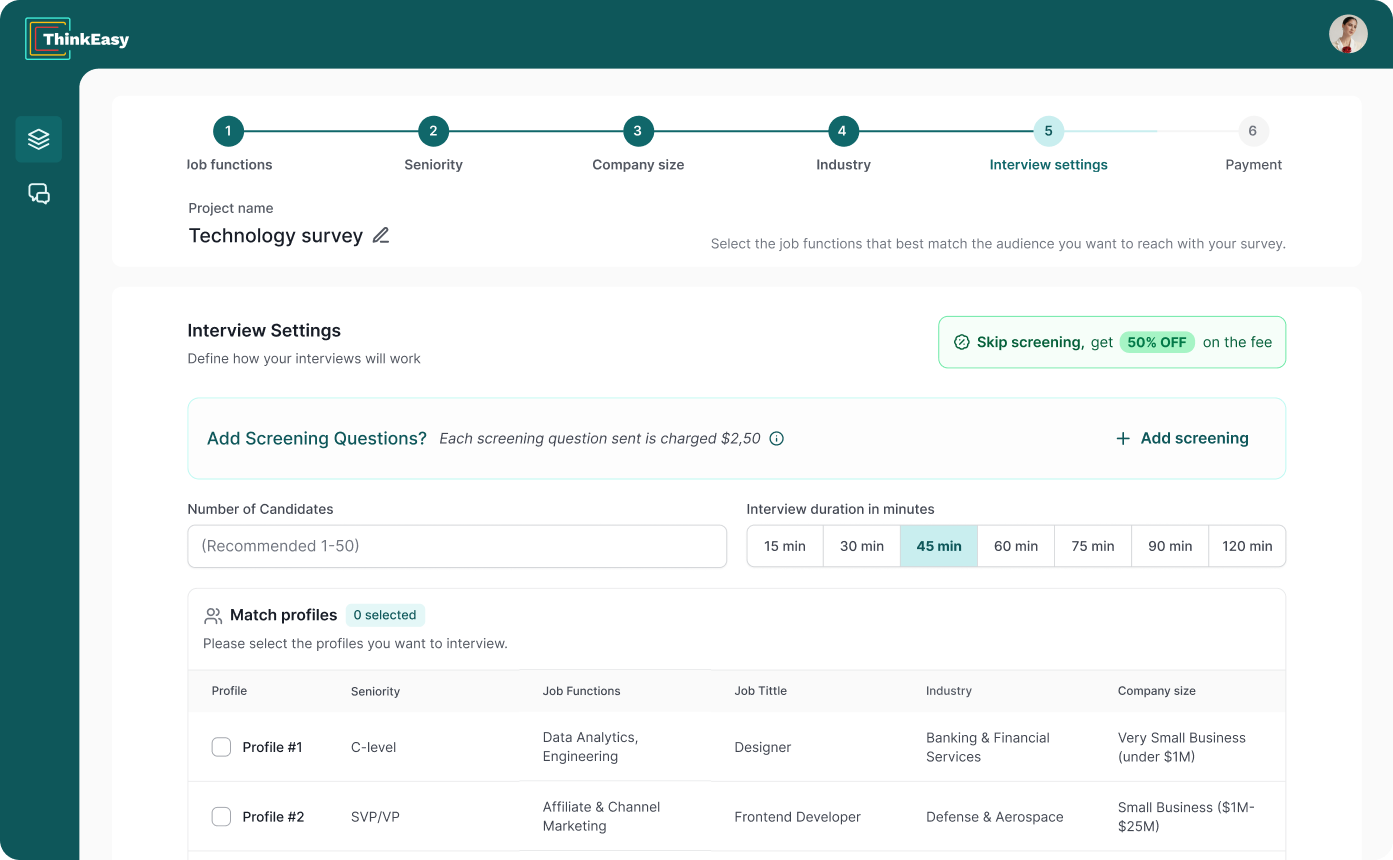Click the Job Tittle column header
Viewport: 1393px width, 860px height.
[760, 691]
